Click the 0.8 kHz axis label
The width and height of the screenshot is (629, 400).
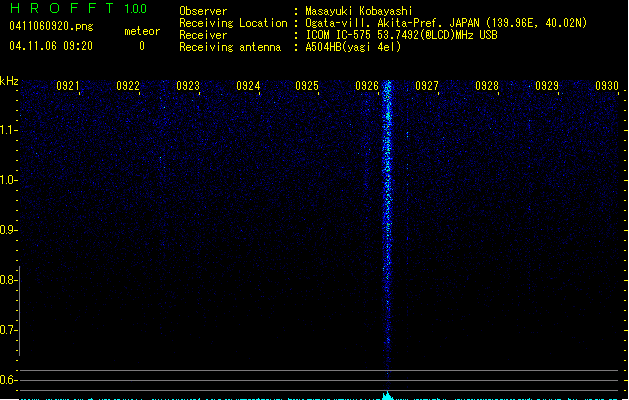[8, 280]
